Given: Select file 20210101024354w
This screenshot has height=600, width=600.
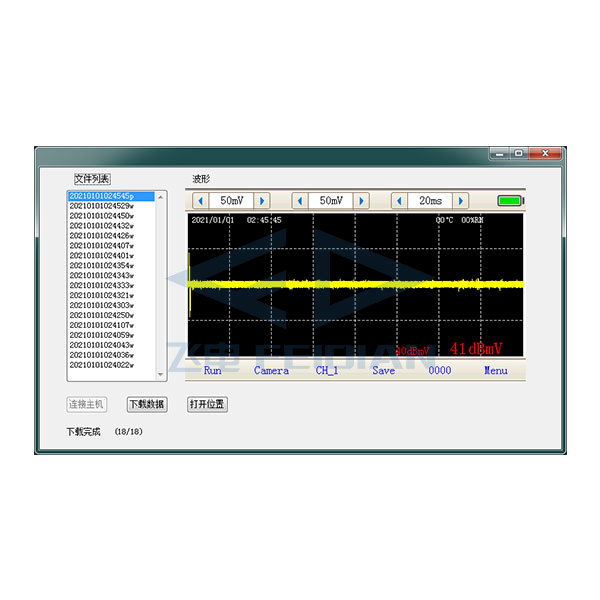Looking at the screenshot, I should [x=111, y=266].
